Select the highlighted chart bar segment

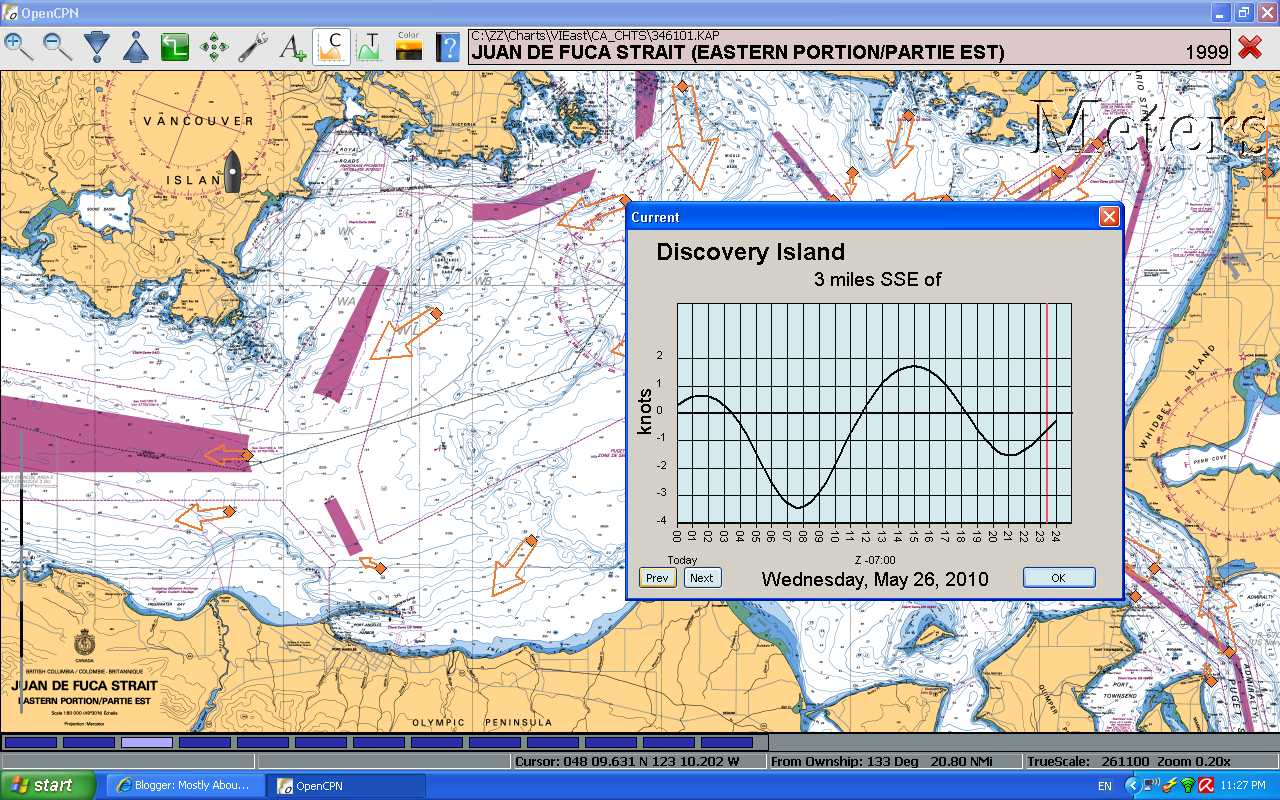147,743
